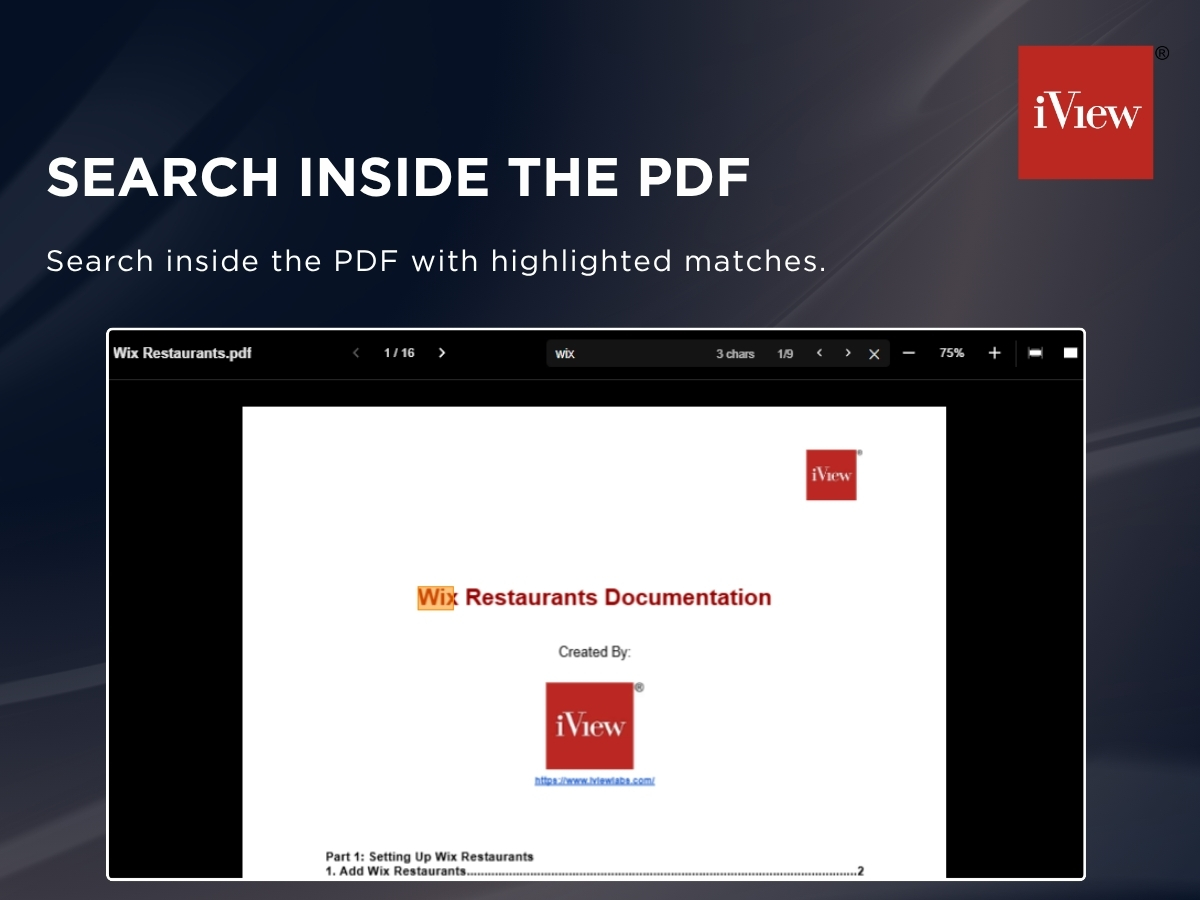Image resolution: width=1200 pixels, height=900 pixels.
Task: Go to the previous PDF page
Action: [x=356, y=353]
